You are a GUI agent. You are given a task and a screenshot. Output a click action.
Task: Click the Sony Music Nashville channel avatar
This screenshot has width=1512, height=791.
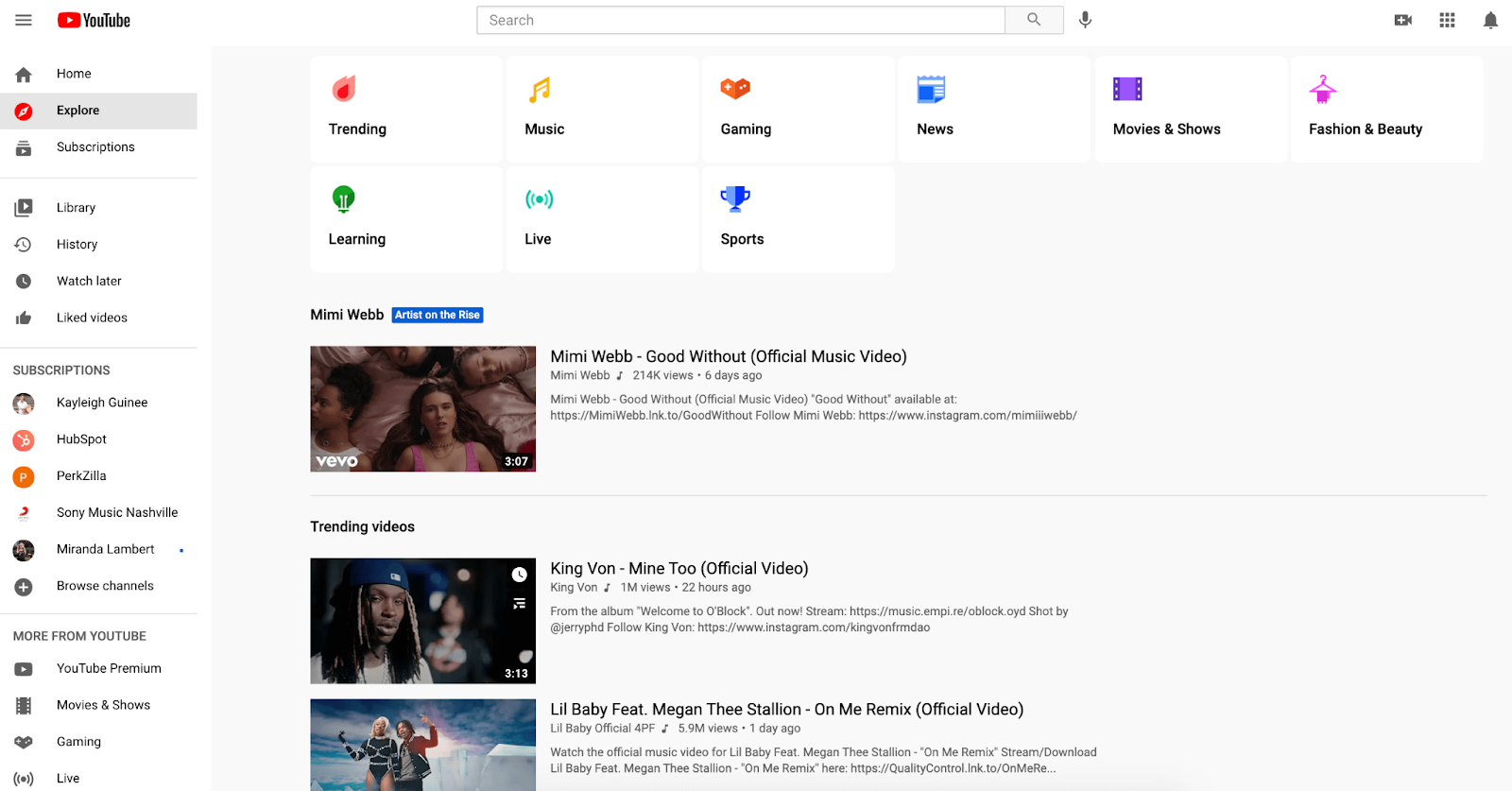tap(24, 513)
